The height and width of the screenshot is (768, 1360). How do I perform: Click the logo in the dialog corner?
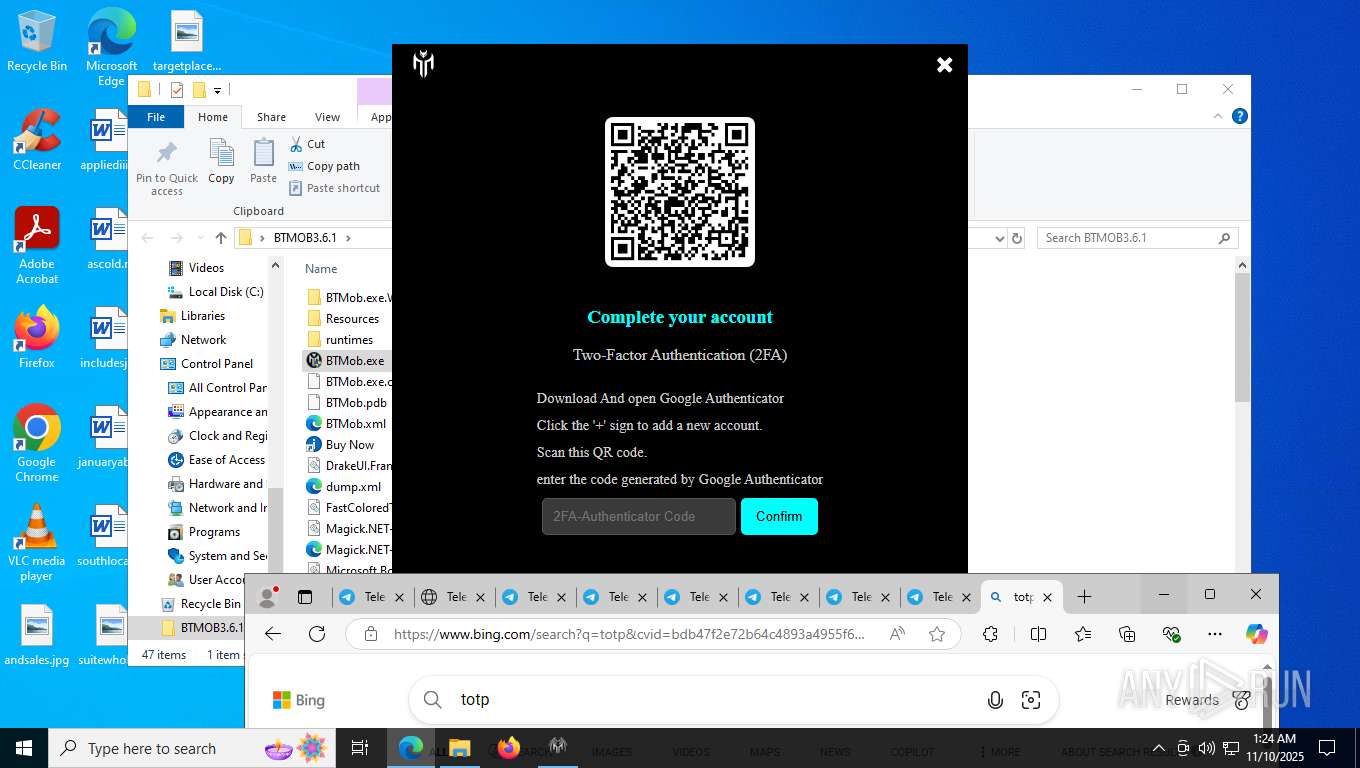click(424, 65)
